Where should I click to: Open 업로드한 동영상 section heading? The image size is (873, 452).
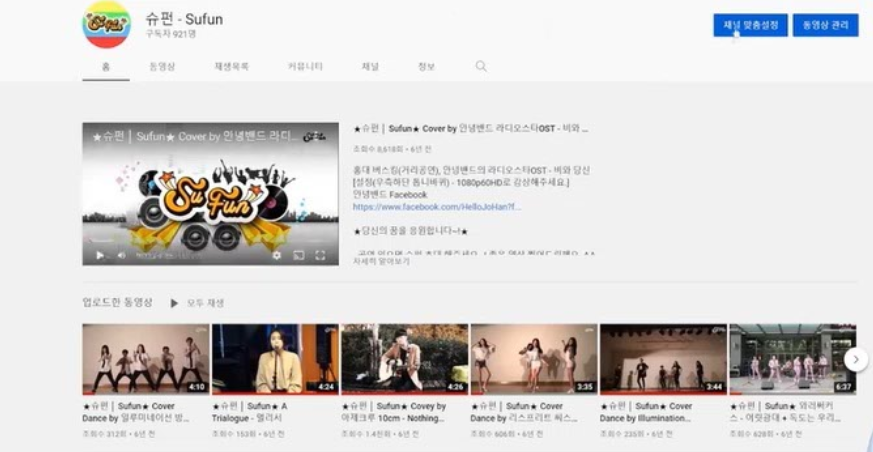point(117,302)
